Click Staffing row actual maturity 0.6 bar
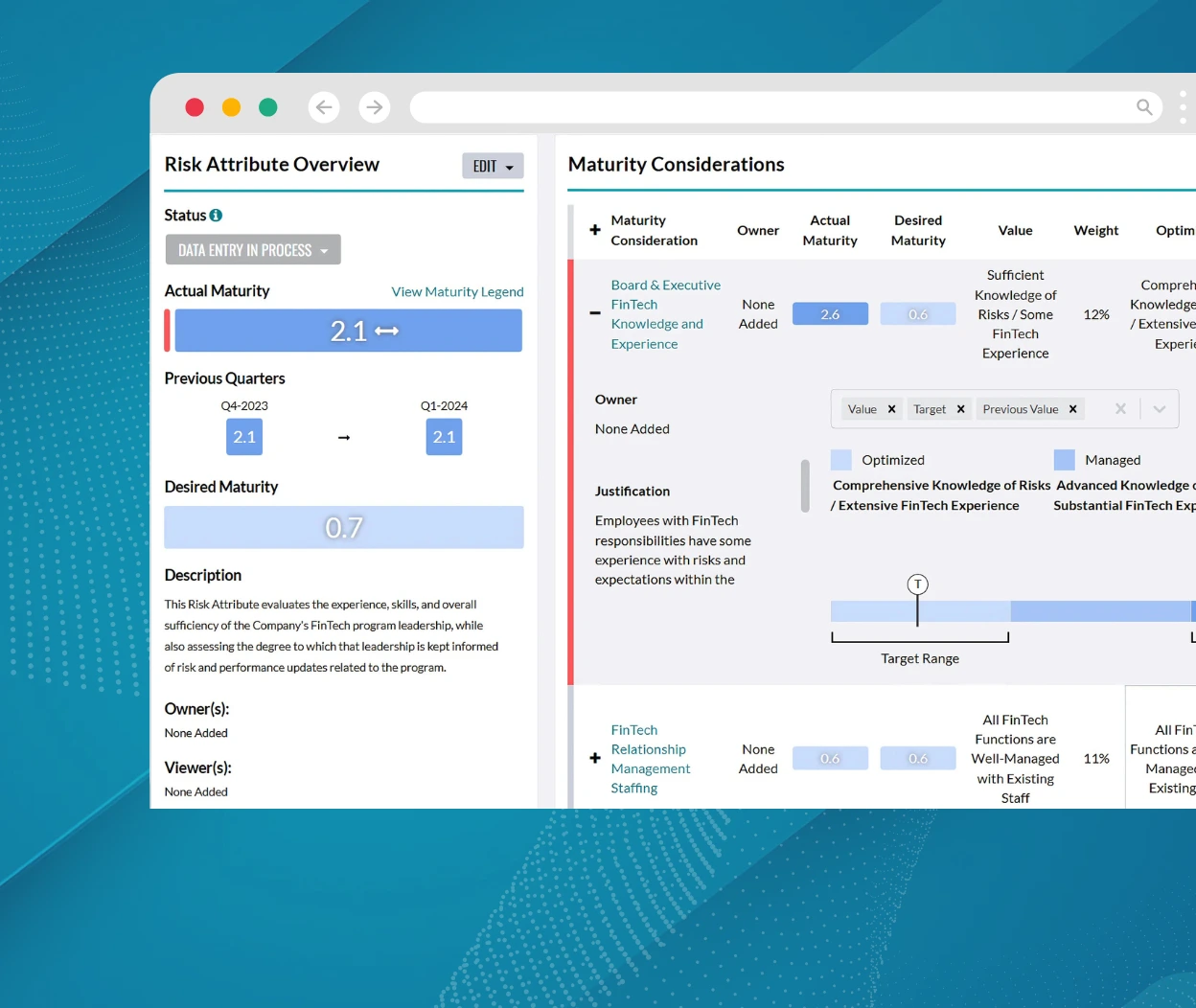Image resolution: width=1196 pixels, height=1008 pixels. coord(830,759)
